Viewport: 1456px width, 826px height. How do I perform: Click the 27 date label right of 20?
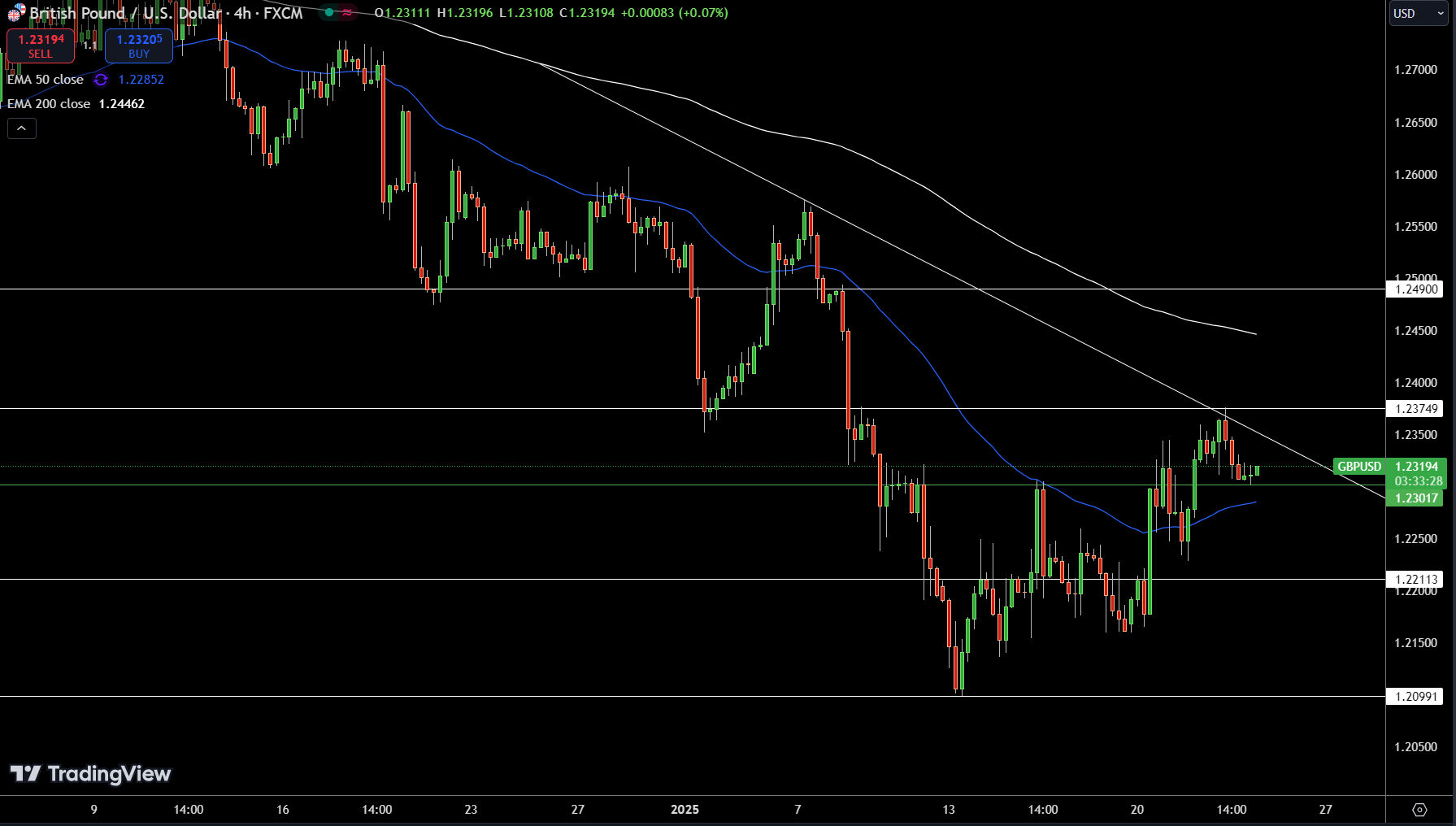[x=1326, y=810]
